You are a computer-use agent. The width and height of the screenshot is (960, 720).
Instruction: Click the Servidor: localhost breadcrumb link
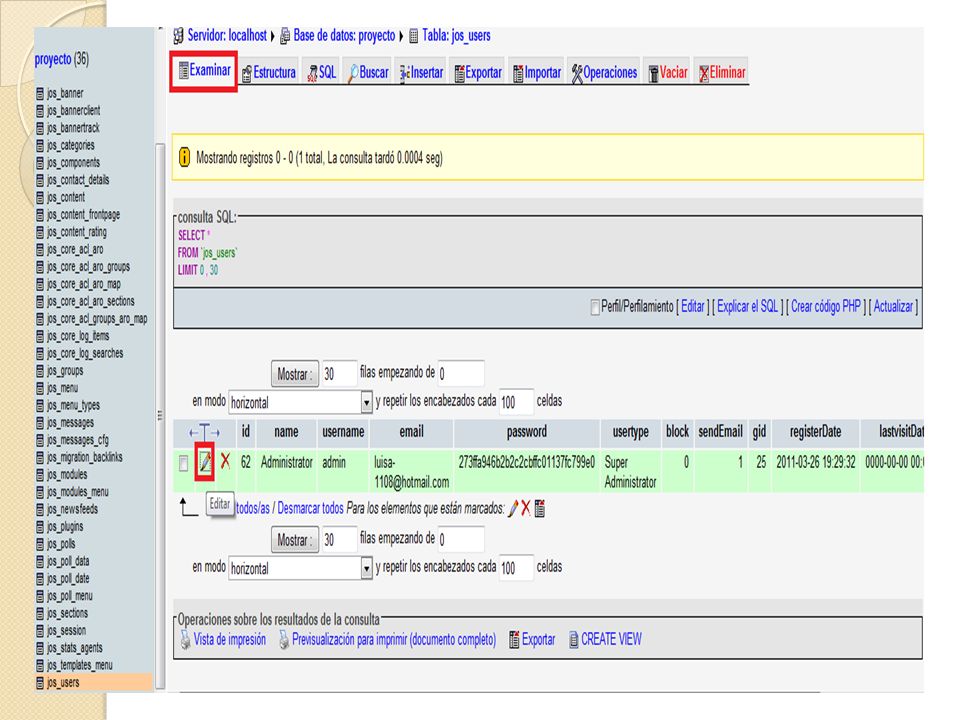point(227,36)
